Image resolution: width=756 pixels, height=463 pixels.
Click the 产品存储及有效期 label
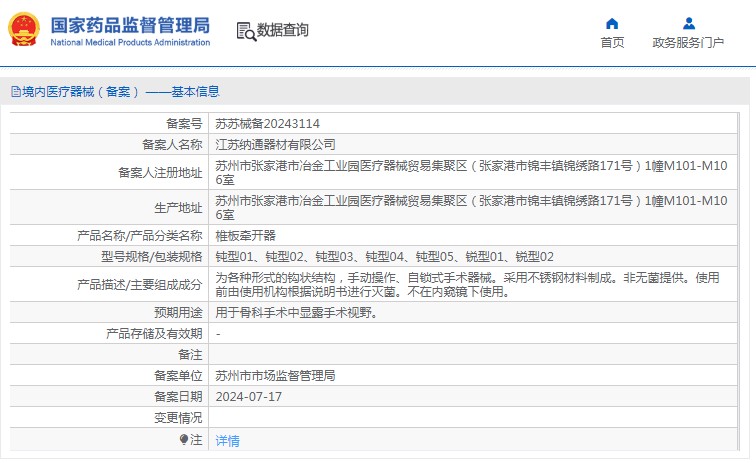[x=154, y=334]
